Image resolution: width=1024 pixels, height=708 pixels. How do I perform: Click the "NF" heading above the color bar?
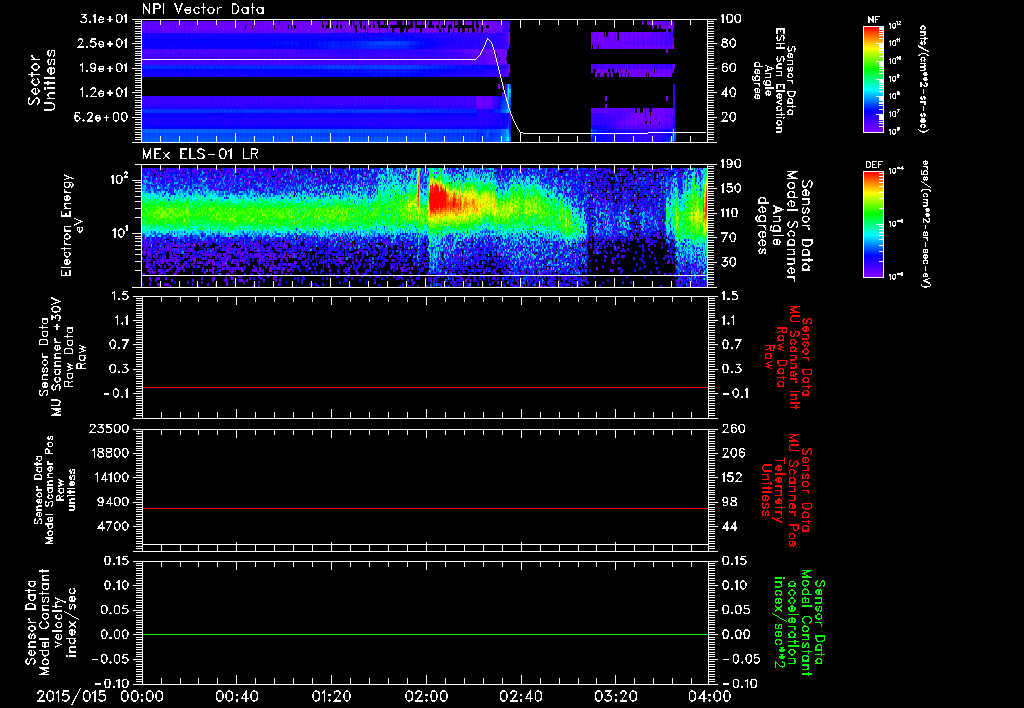coord(873,20)
